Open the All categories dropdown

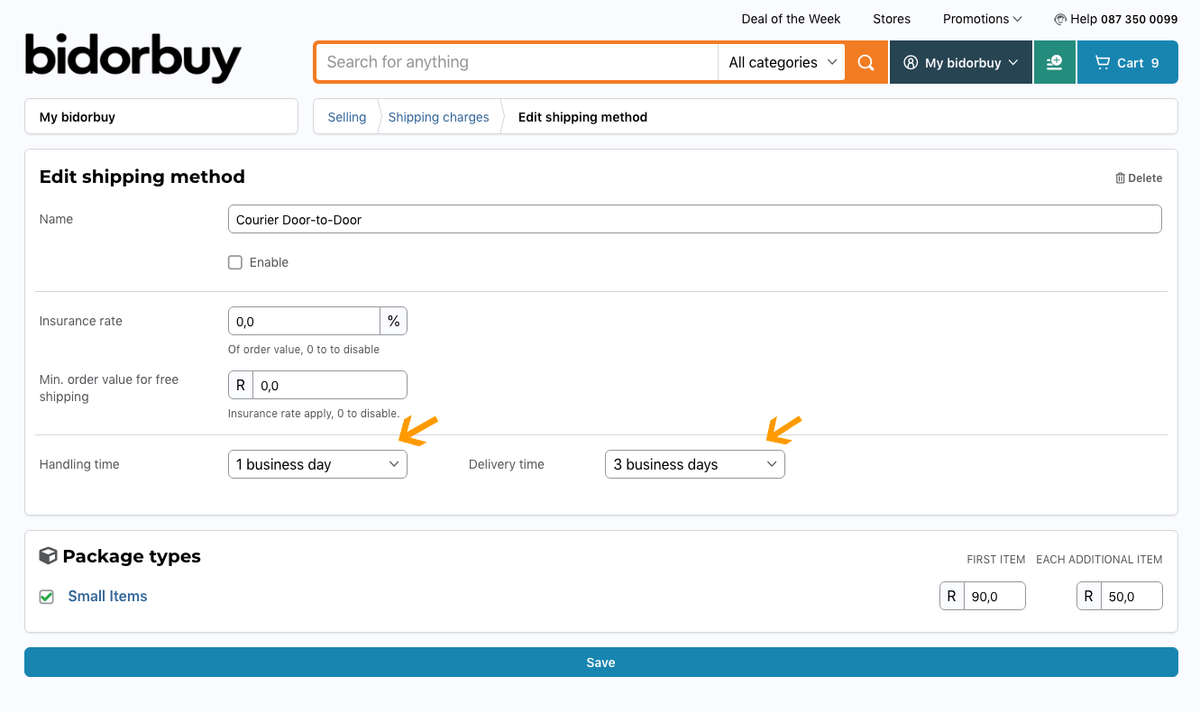782,62
